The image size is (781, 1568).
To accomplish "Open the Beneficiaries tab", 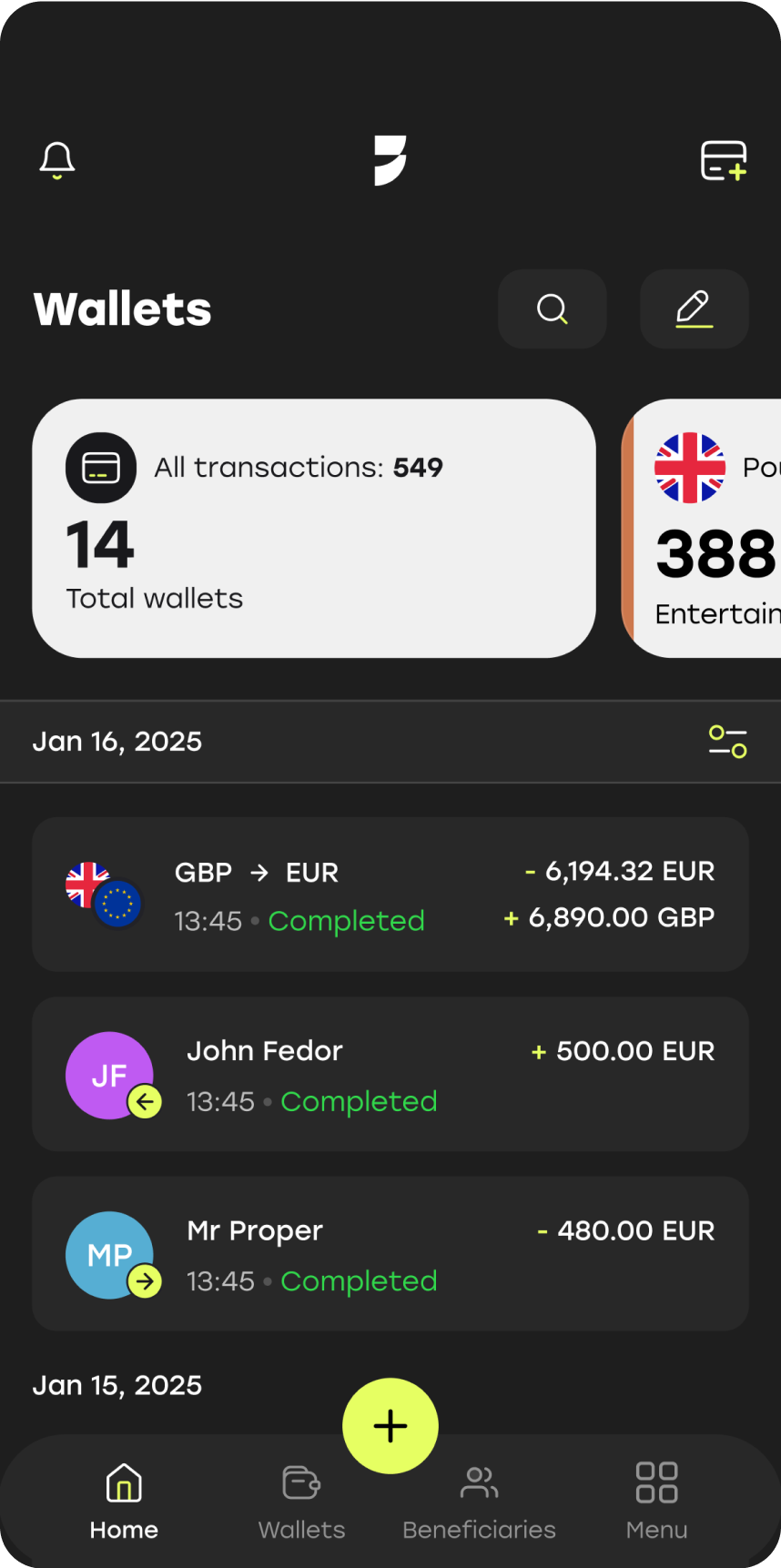I will click(x=479, y=1502).
